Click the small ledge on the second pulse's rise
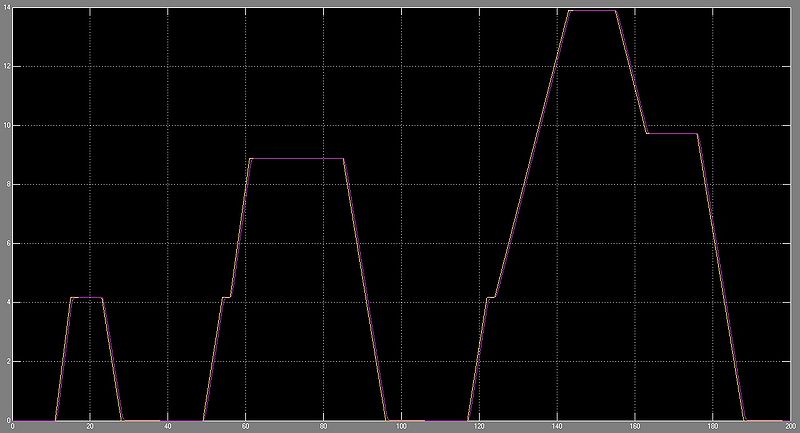 (226, 297)
